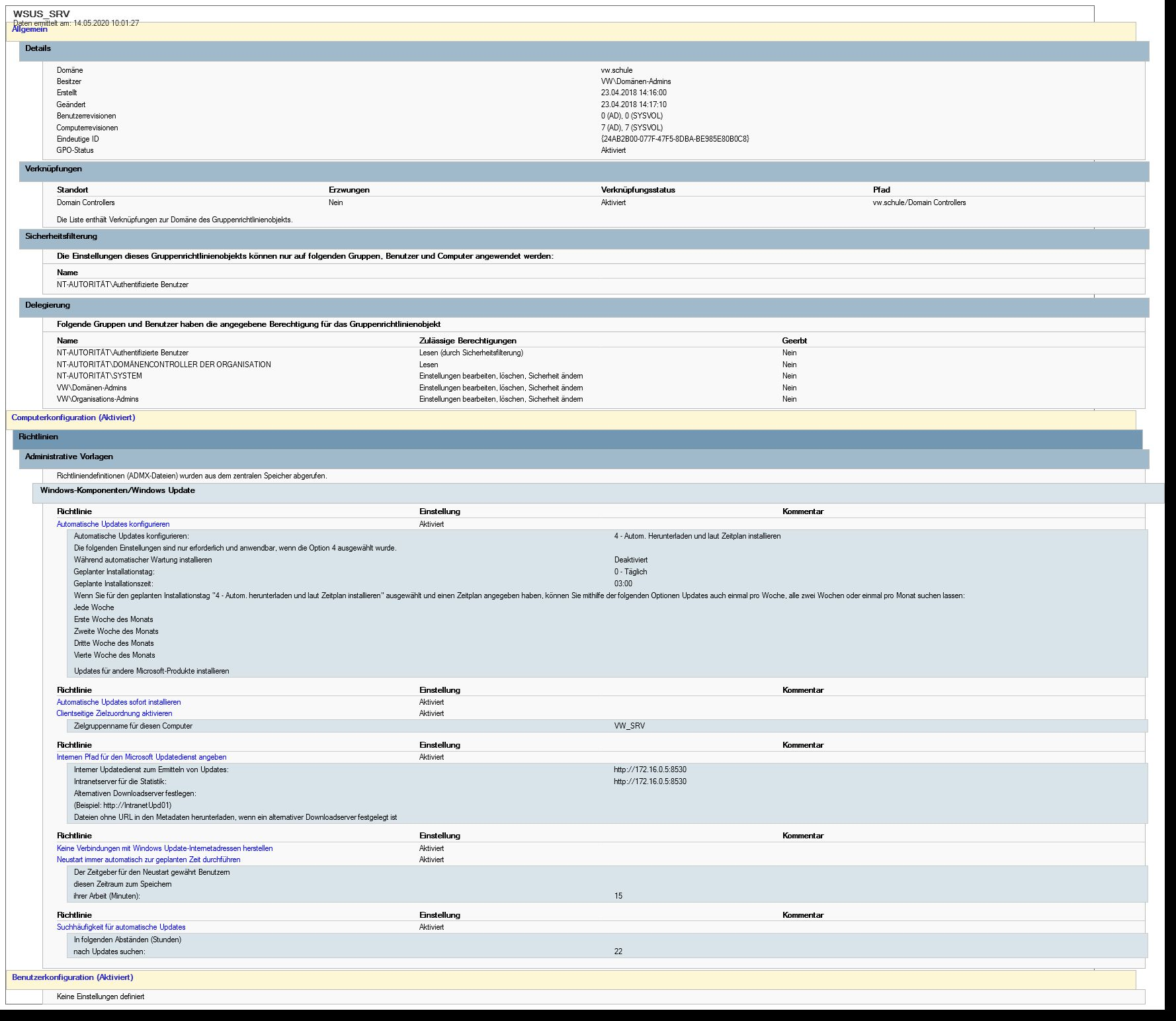Open the Automatische Updates konfigurieren policy link
This screenshot has height=1021, width=1176.
pyautogui.click(x=113, y=524)
